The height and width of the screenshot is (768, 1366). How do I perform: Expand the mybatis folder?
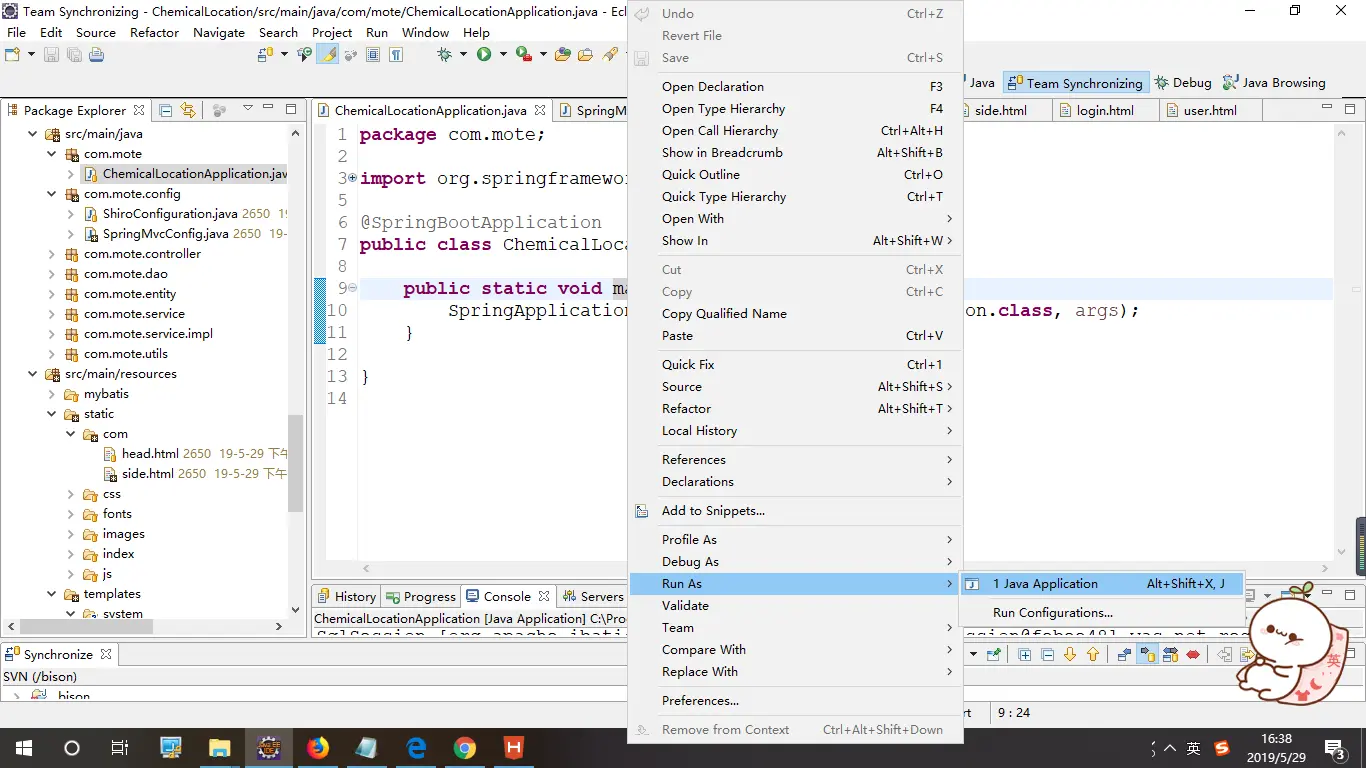[52, 394]
